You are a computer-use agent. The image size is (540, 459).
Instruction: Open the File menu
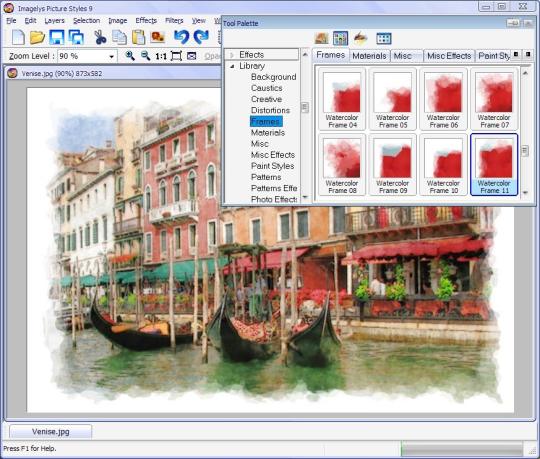[x=11, y=21]
